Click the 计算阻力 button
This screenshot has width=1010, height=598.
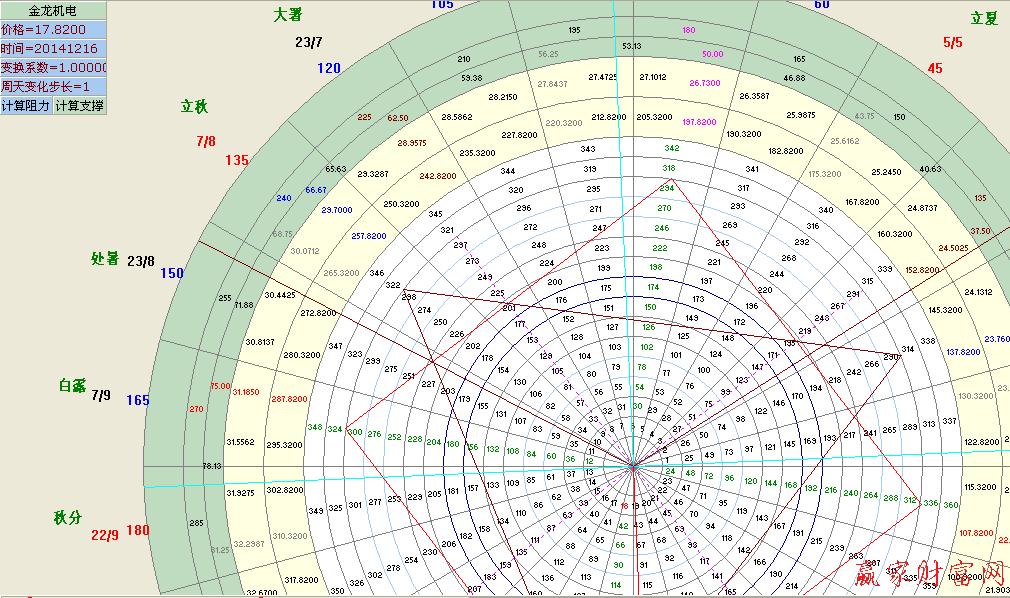coord(26,105)
